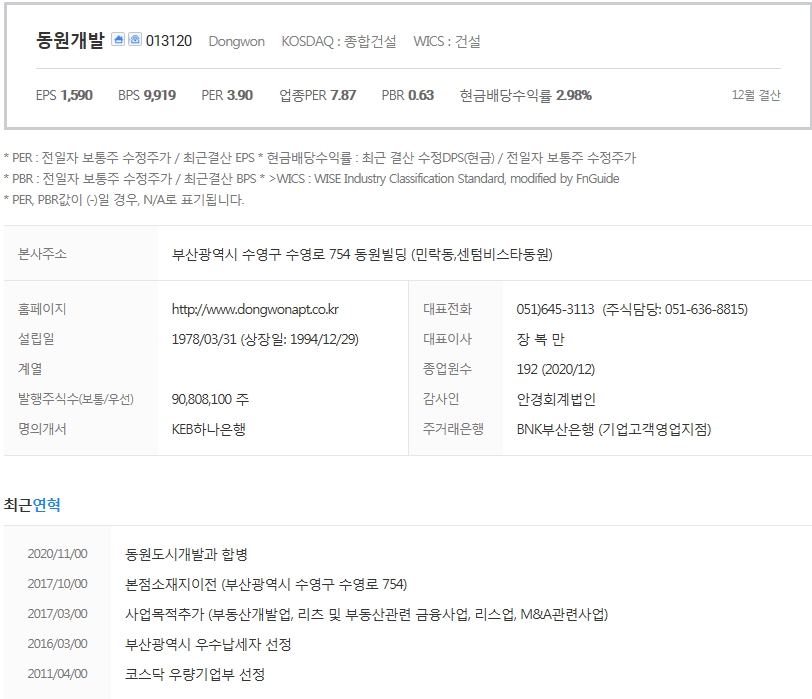
Task: Click the CEO name 장 복 만
Action: [540, 340]
